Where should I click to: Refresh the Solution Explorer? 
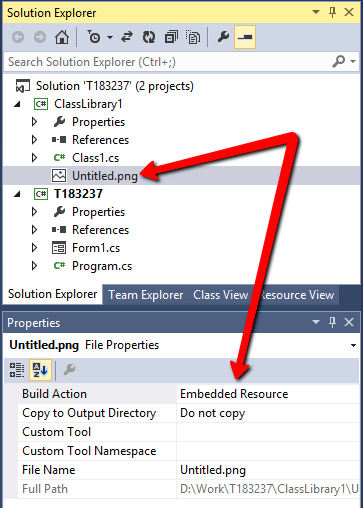coord(149,37)
